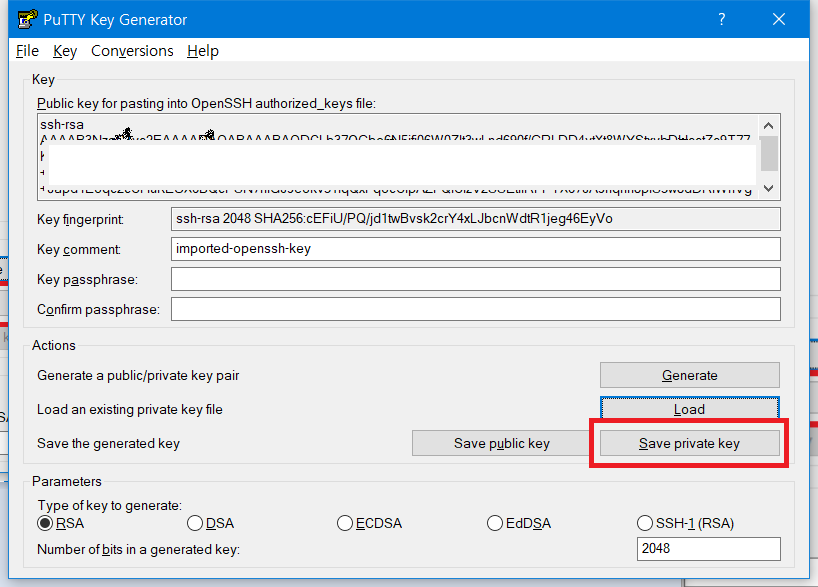Click 'Type of key to generate:' label
This screenshot has height=587, width=818.
click(110, 505)
